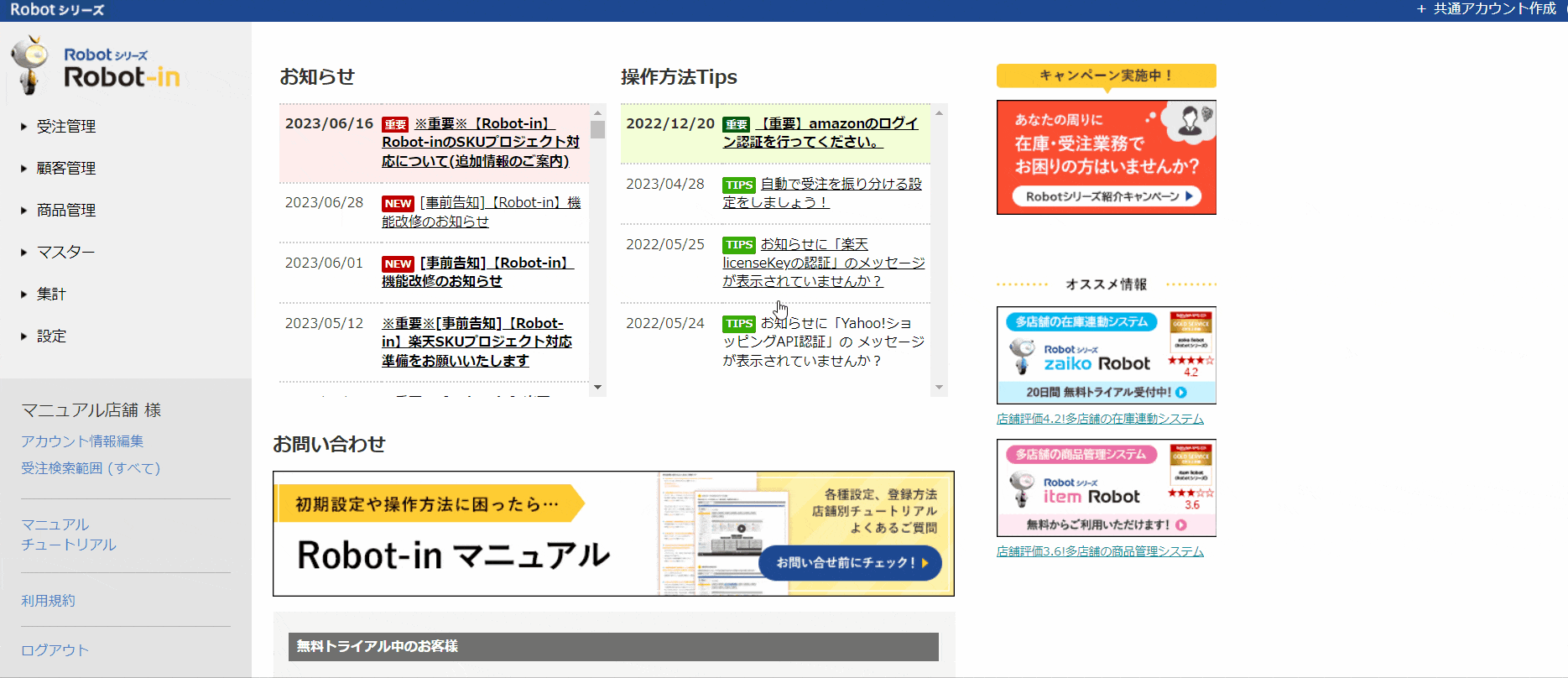Click the ログアウト link
Image resolution: width=1568 pixels, height=678 pixels.
[55, 650]
